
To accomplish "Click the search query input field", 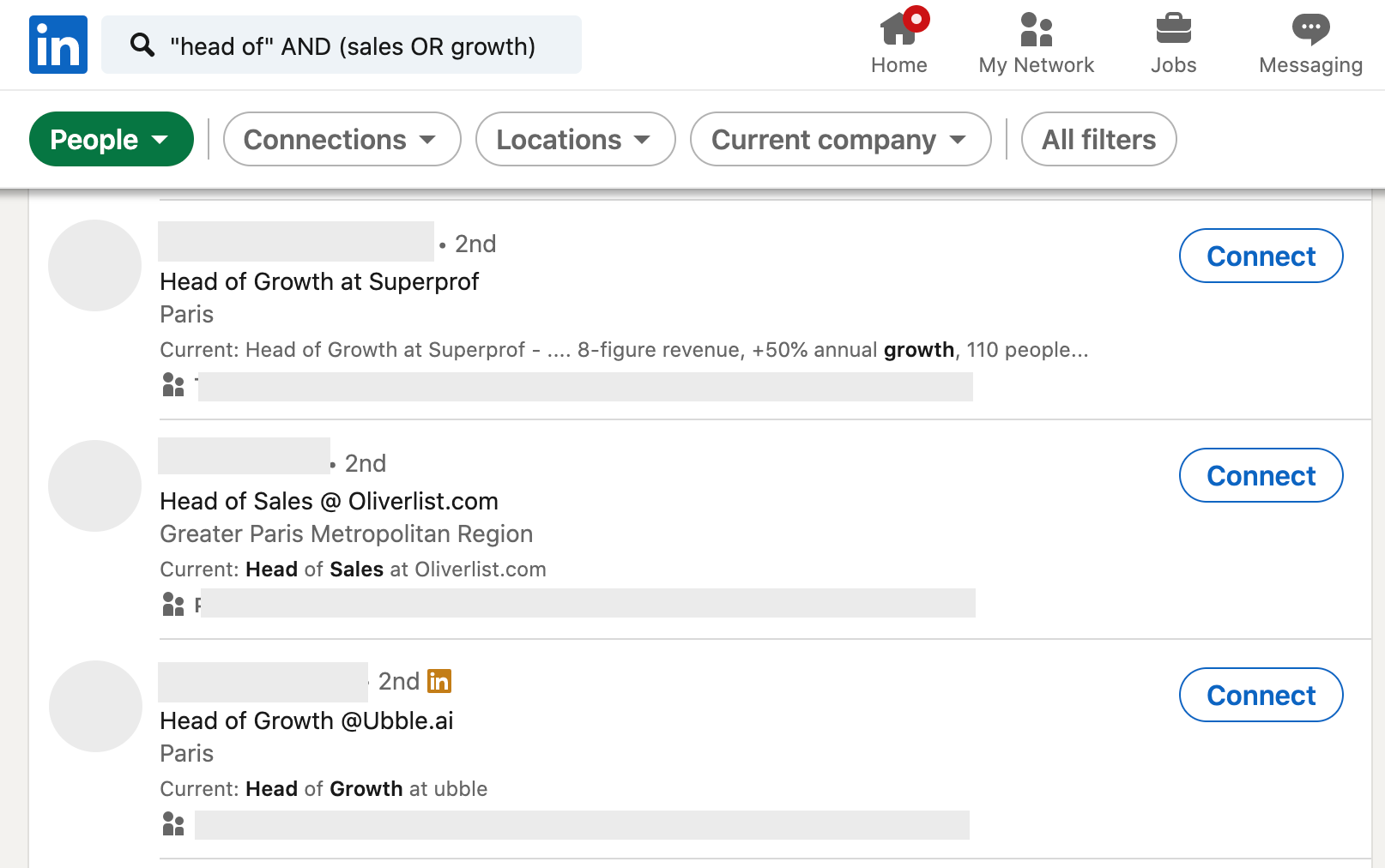I will (360, 45).
